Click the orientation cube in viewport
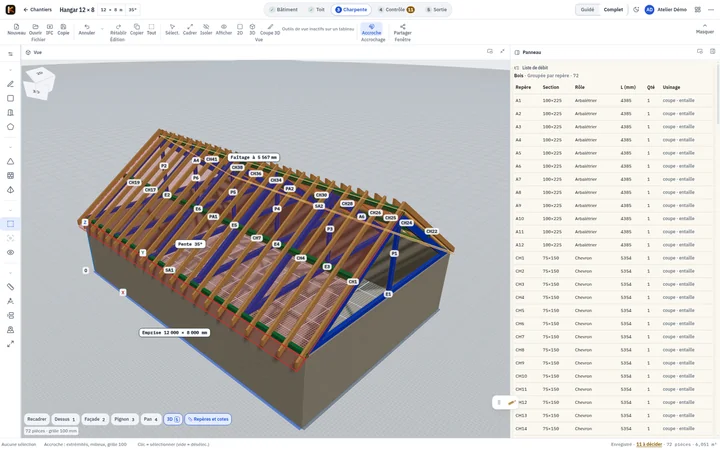The height and width of the screenshot is (450, 720). point(39,83)
